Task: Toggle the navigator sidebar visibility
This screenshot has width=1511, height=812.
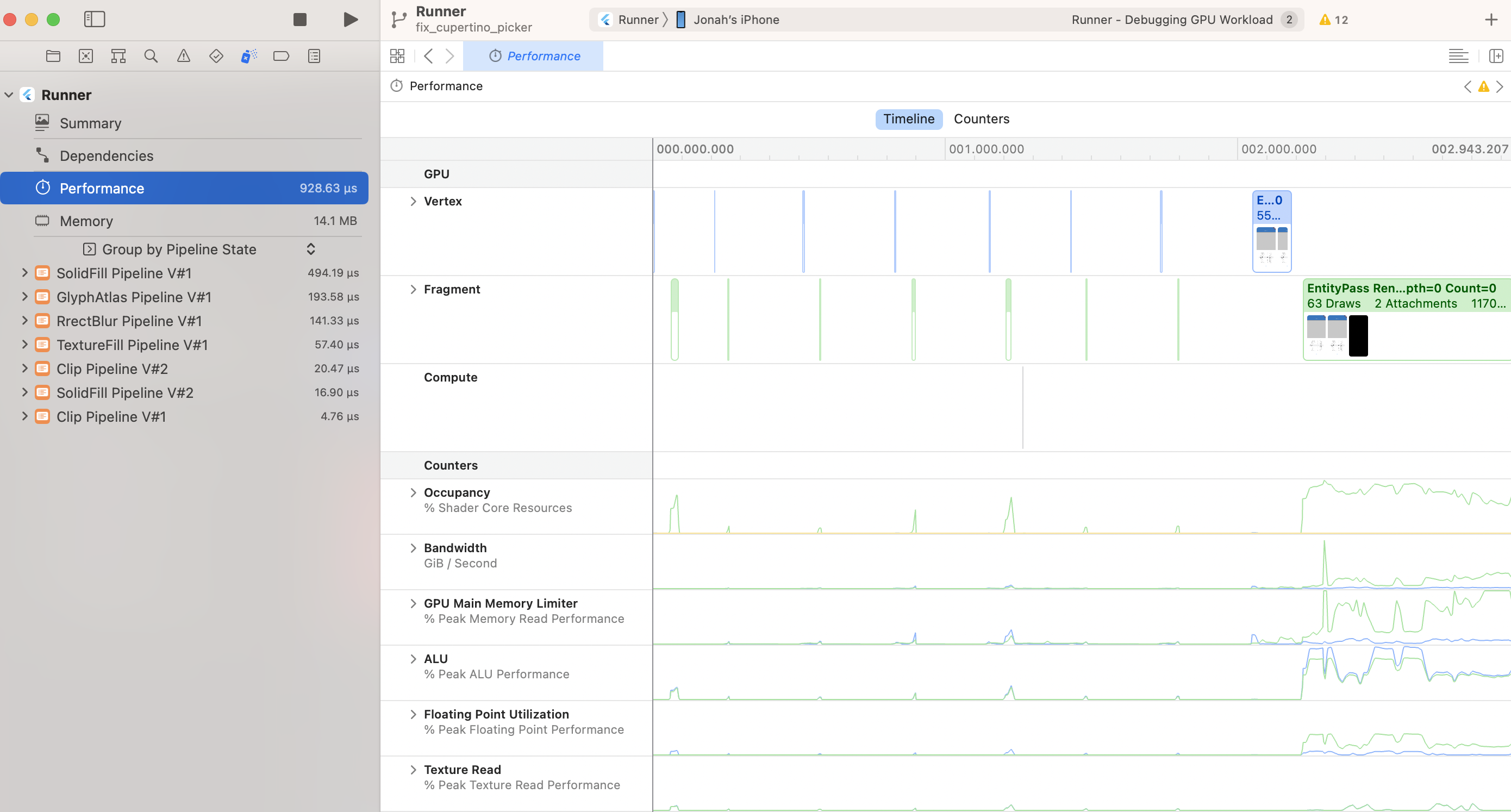Action: pyautogui.click(x=95, y=20)
